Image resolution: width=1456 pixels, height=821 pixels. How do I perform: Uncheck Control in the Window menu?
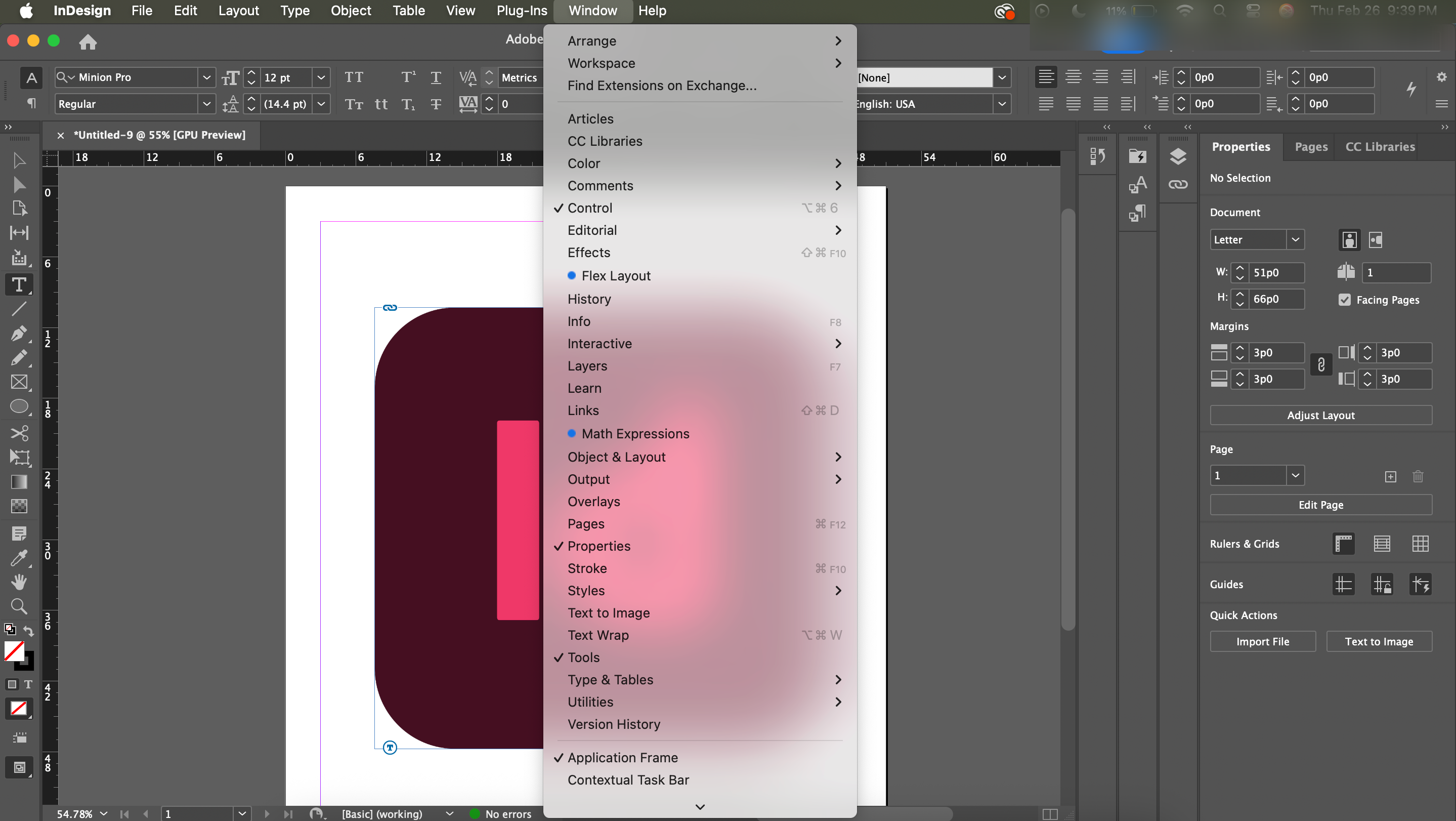coord(589,208)
